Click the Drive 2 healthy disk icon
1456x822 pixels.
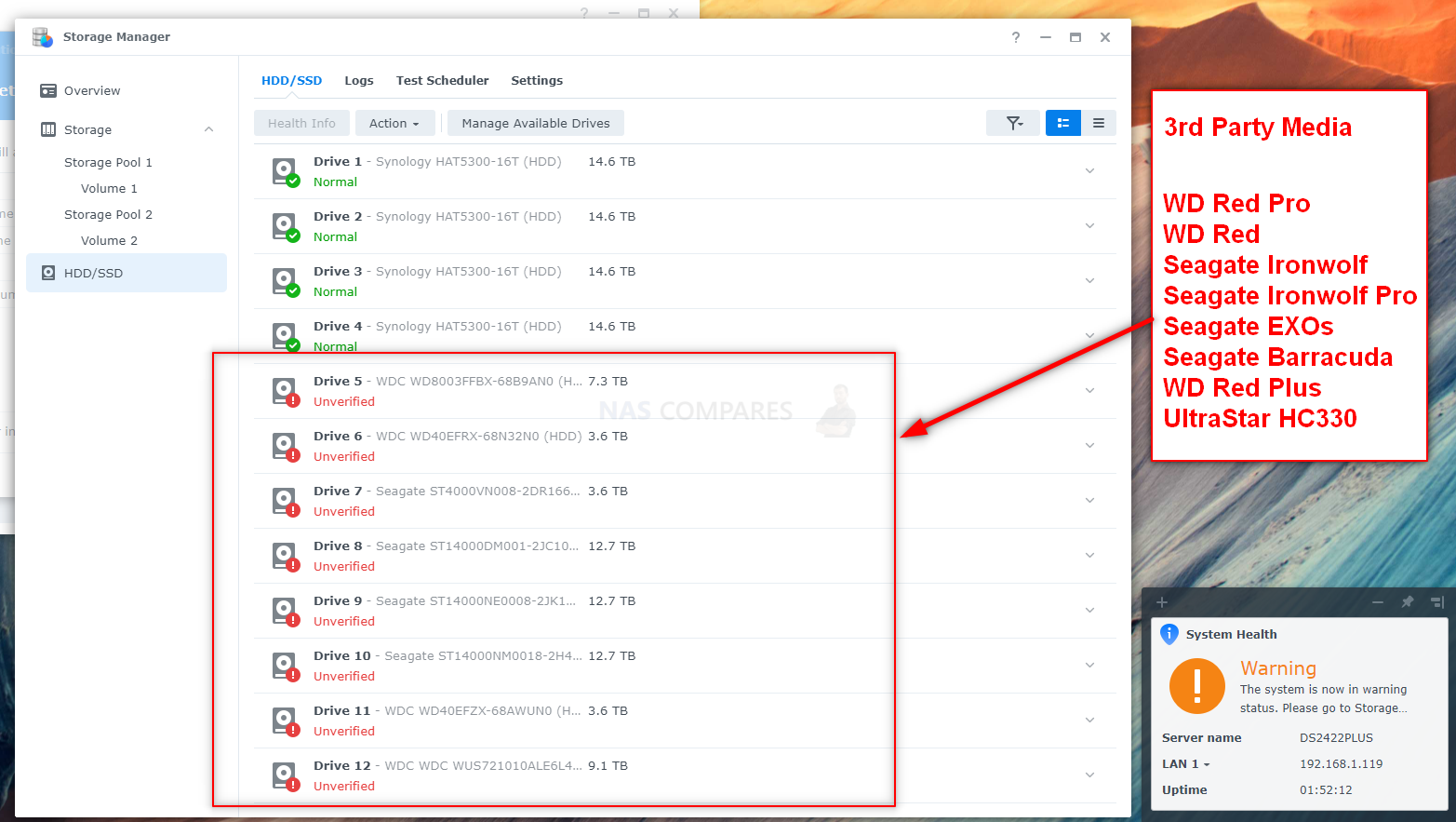click(x=285, y=227)
